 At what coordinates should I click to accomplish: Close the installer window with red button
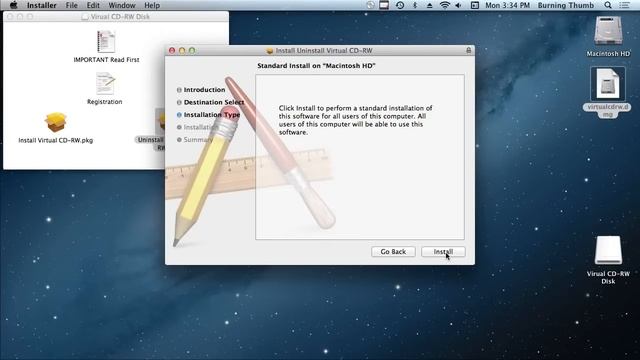pyautogui.click(x=172, y=50)
